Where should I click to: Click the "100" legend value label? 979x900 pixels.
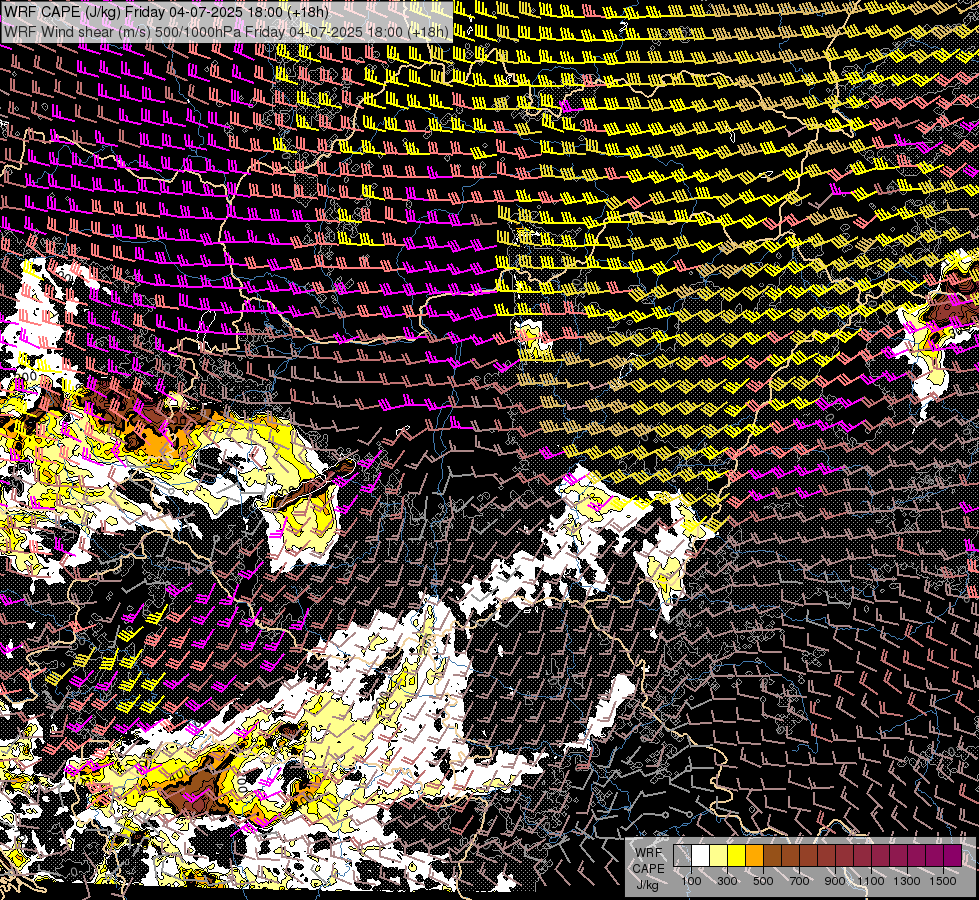pyautogui.click(x=691, y=881)
